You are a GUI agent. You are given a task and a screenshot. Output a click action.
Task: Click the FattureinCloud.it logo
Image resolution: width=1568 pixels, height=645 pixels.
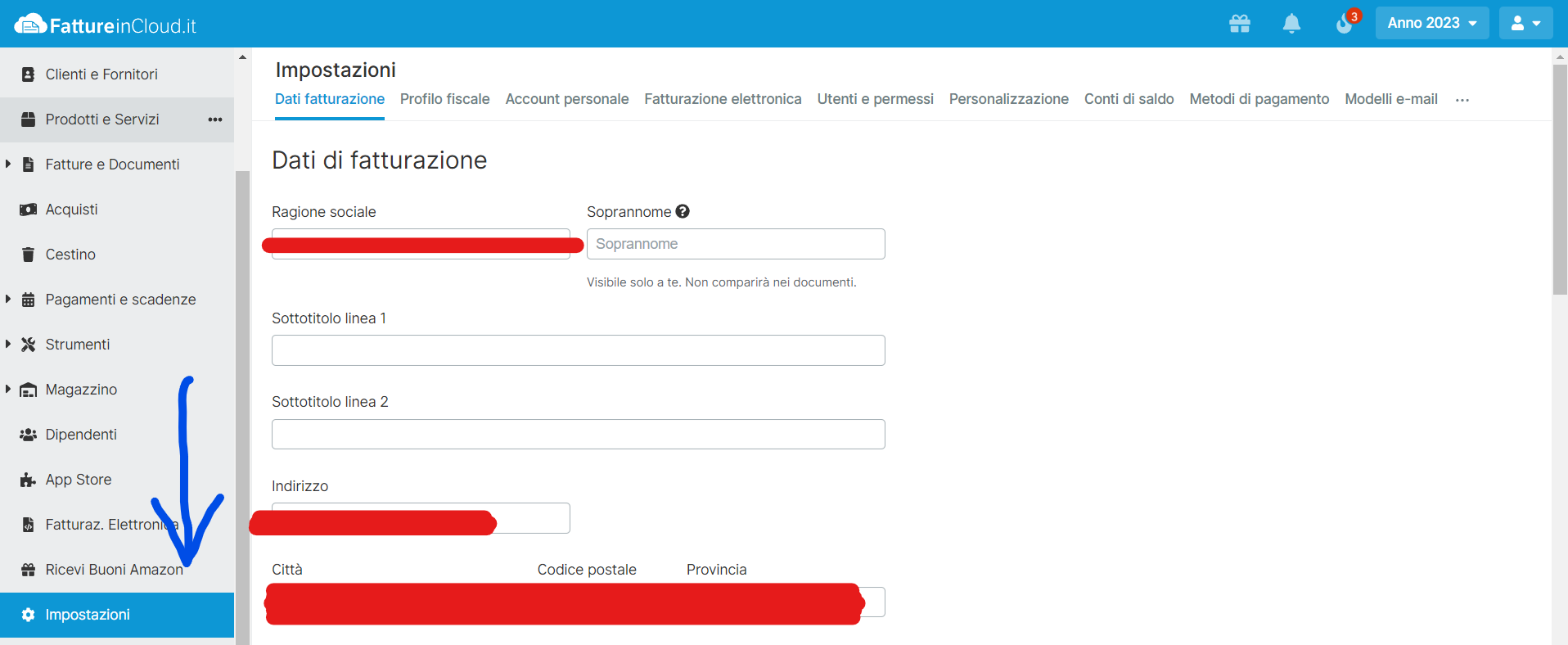click(x=106, y=25)
